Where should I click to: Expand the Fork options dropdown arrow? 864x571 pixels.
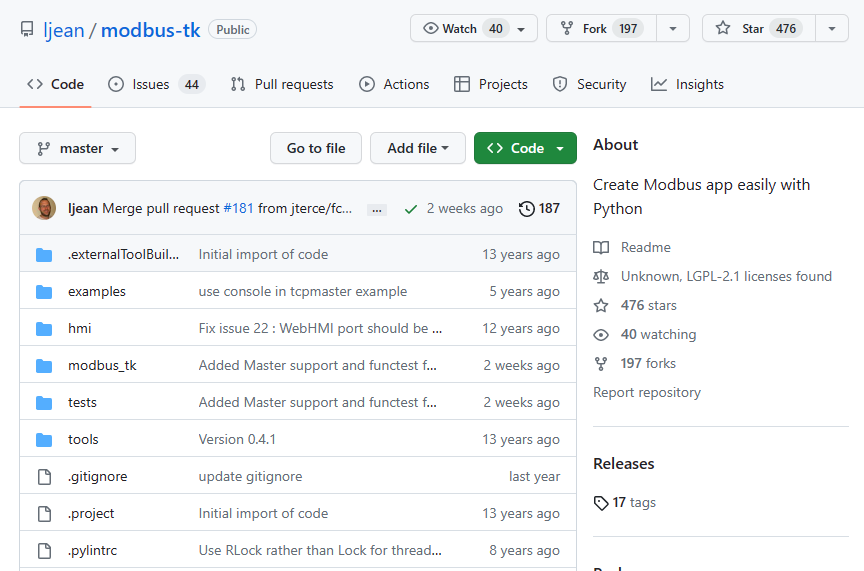pyautogui.click(x=673, y=29)
